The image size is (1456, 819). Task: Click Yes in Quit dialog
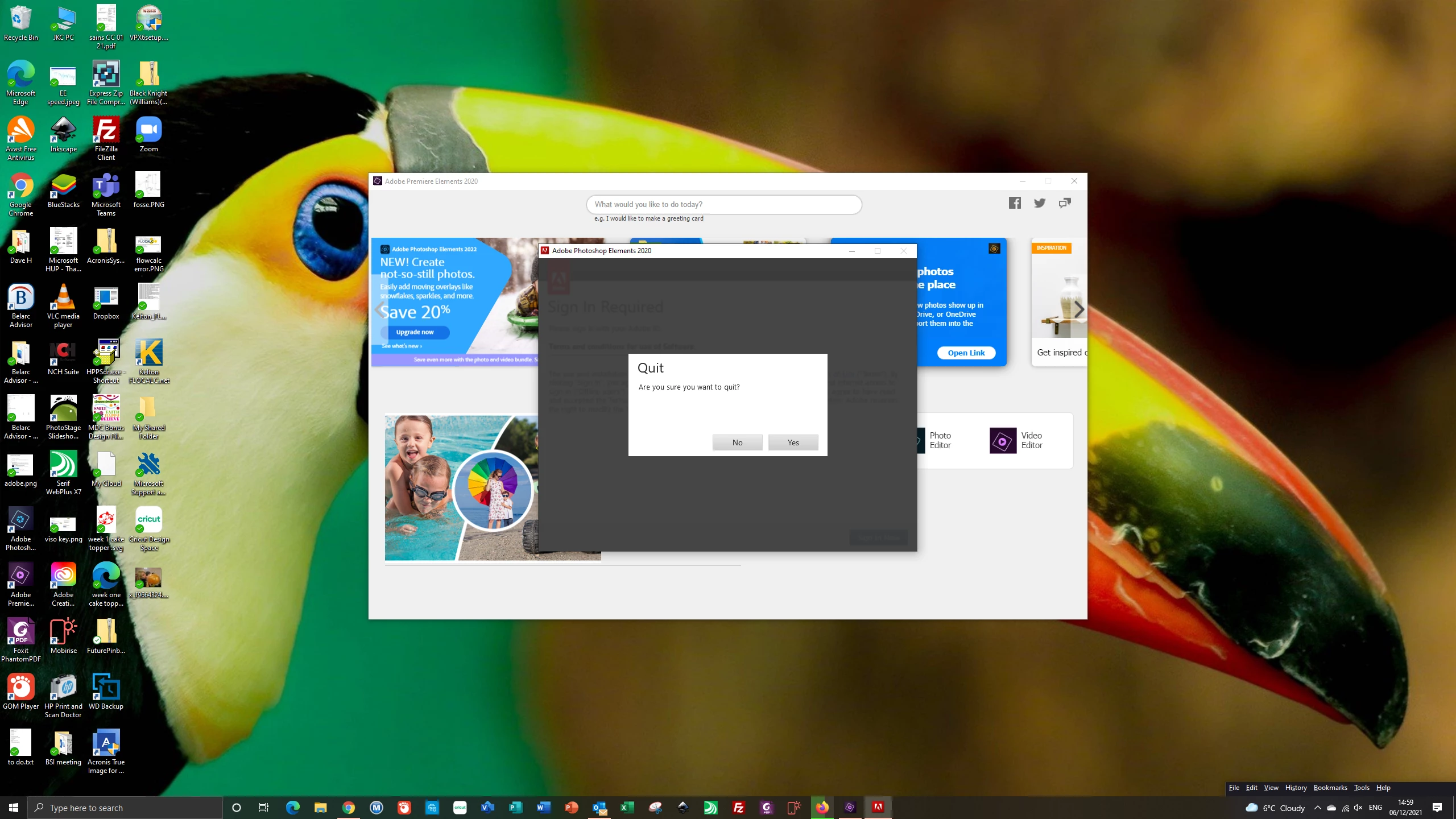click(x=793, y=442)
